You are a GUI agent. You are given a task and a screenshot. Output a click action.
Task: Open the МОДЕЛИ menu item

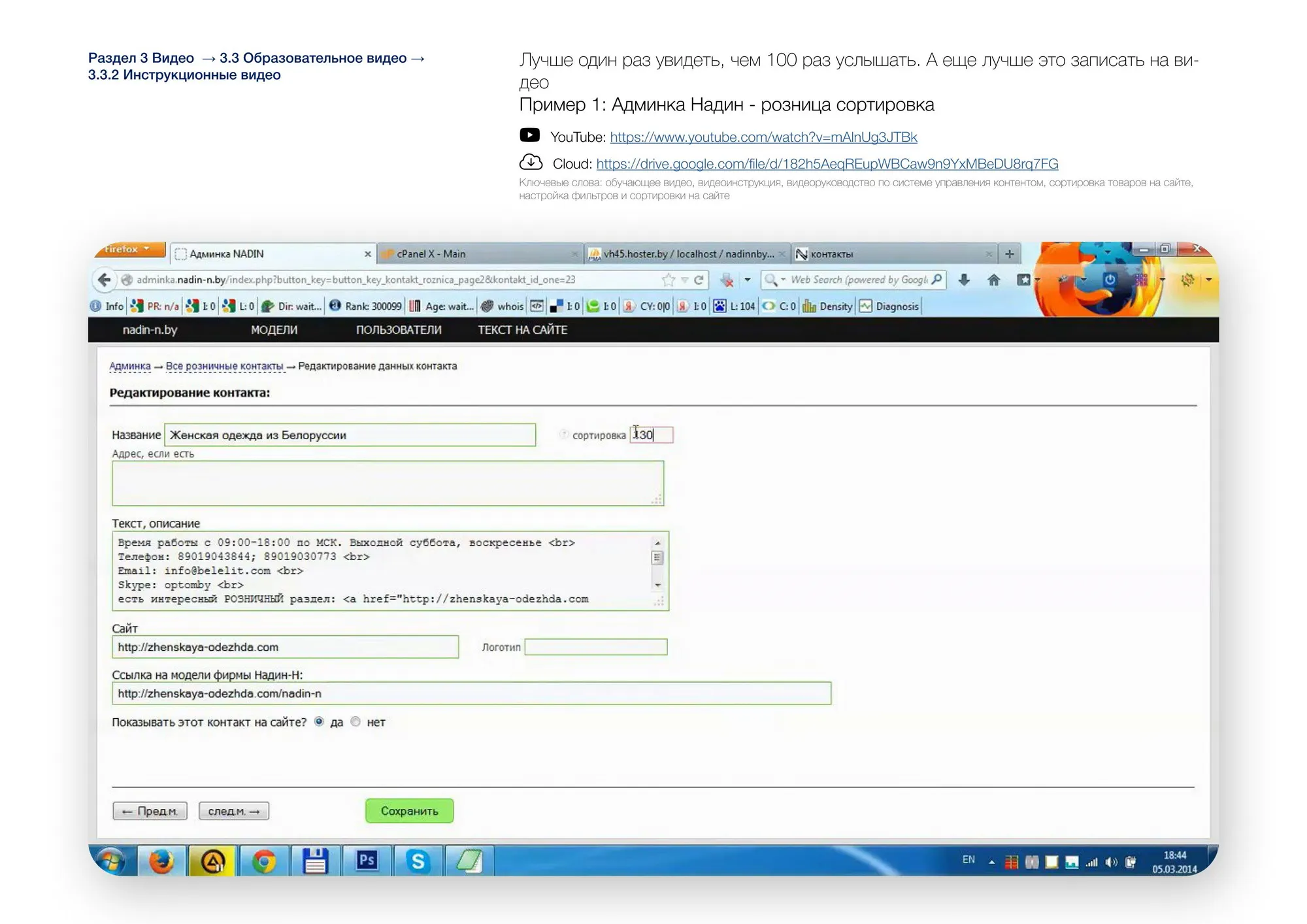(274, 330)
